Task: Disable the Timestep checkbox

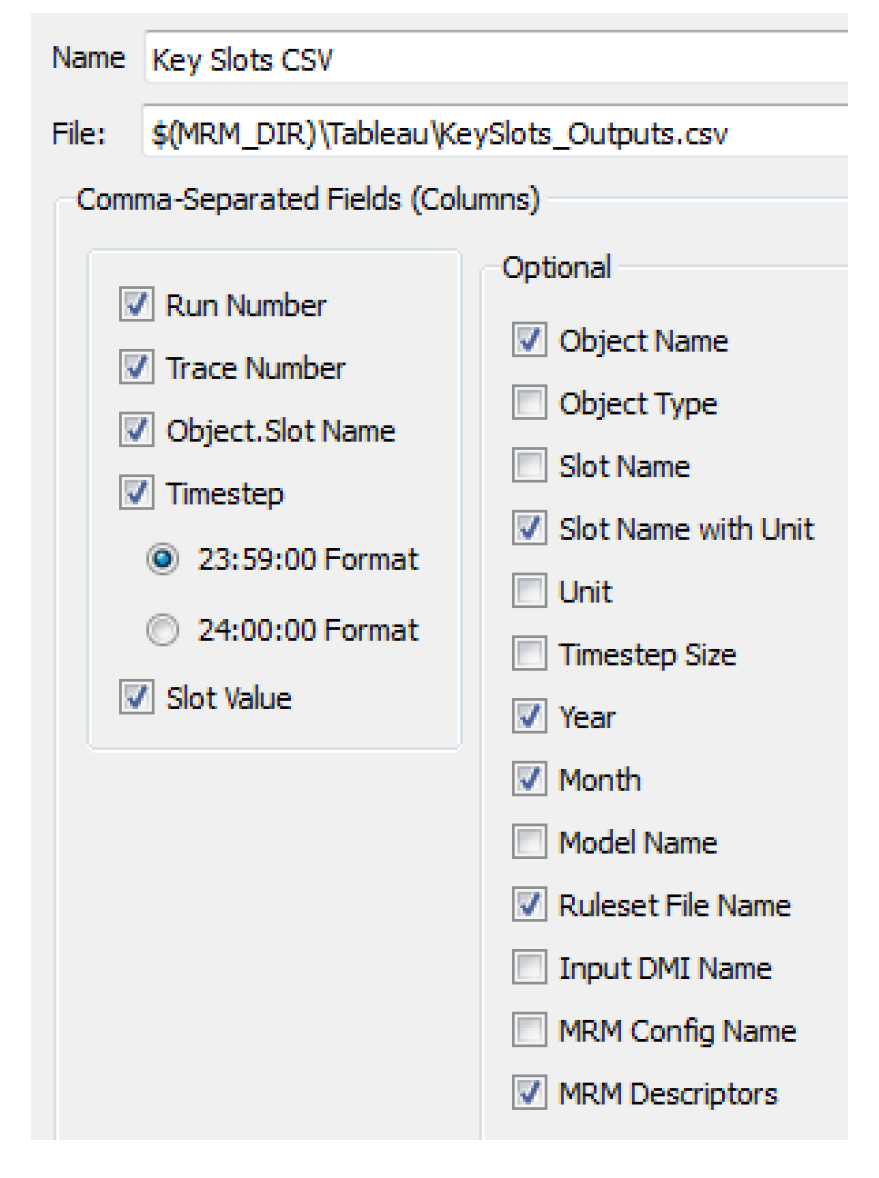Action: (x=136, y=494)
